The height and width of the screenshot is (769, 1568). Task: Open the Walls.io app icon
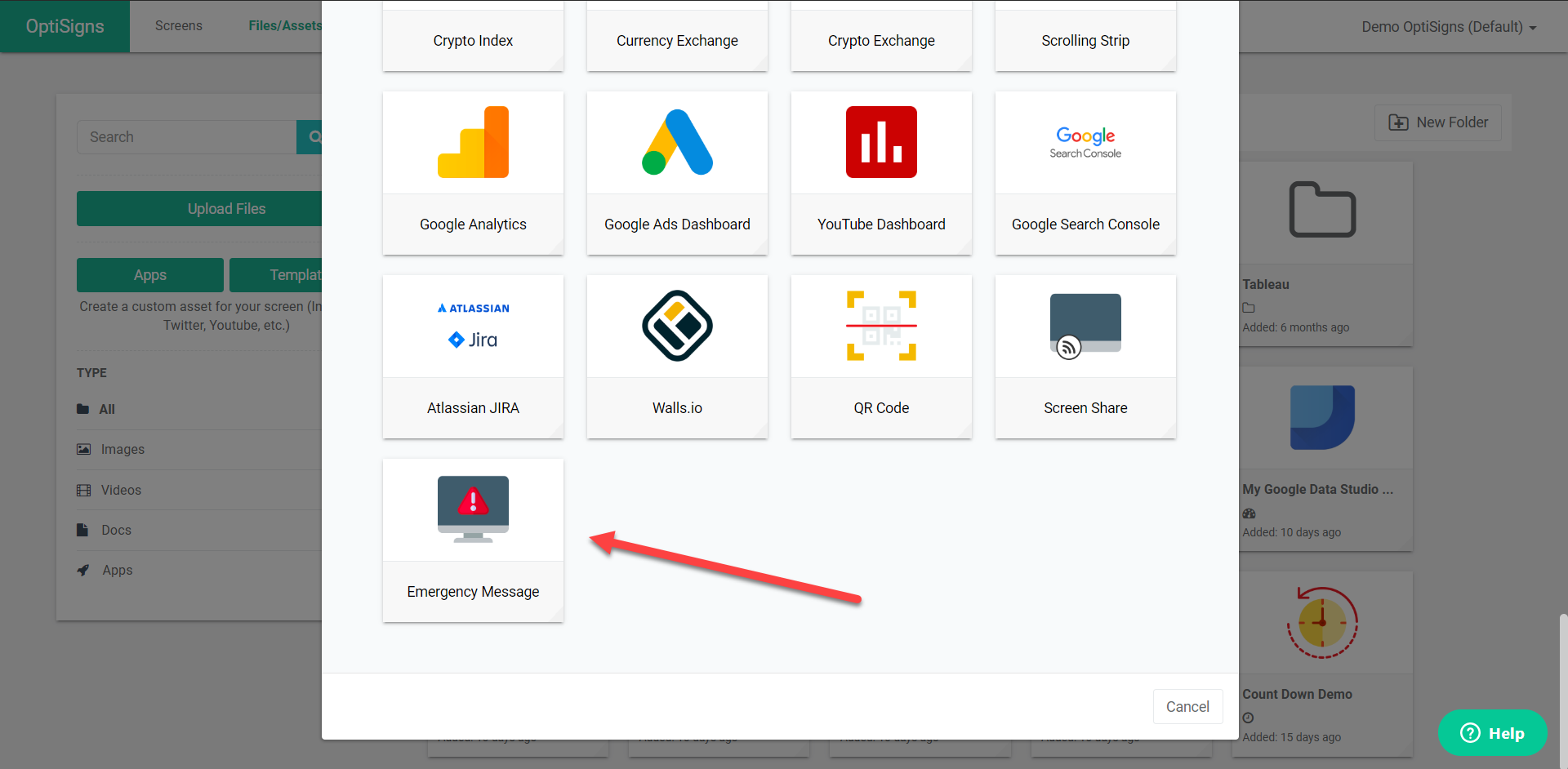coord(677,326)
